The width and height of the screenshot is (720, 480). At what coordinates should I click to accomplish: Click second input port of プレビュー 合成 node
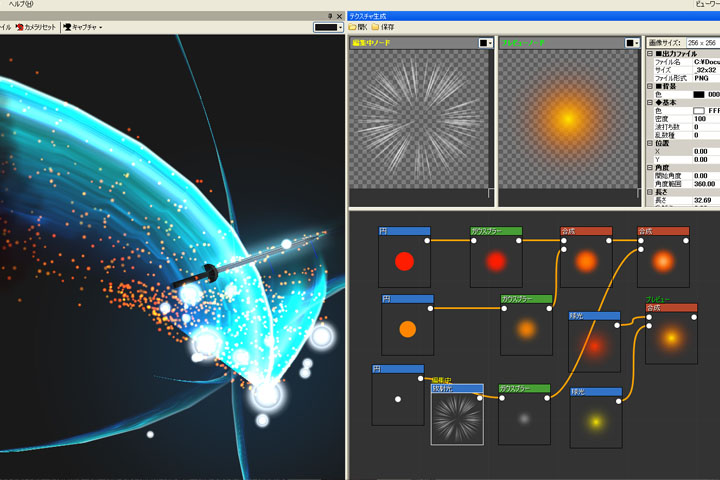(649, 326)
